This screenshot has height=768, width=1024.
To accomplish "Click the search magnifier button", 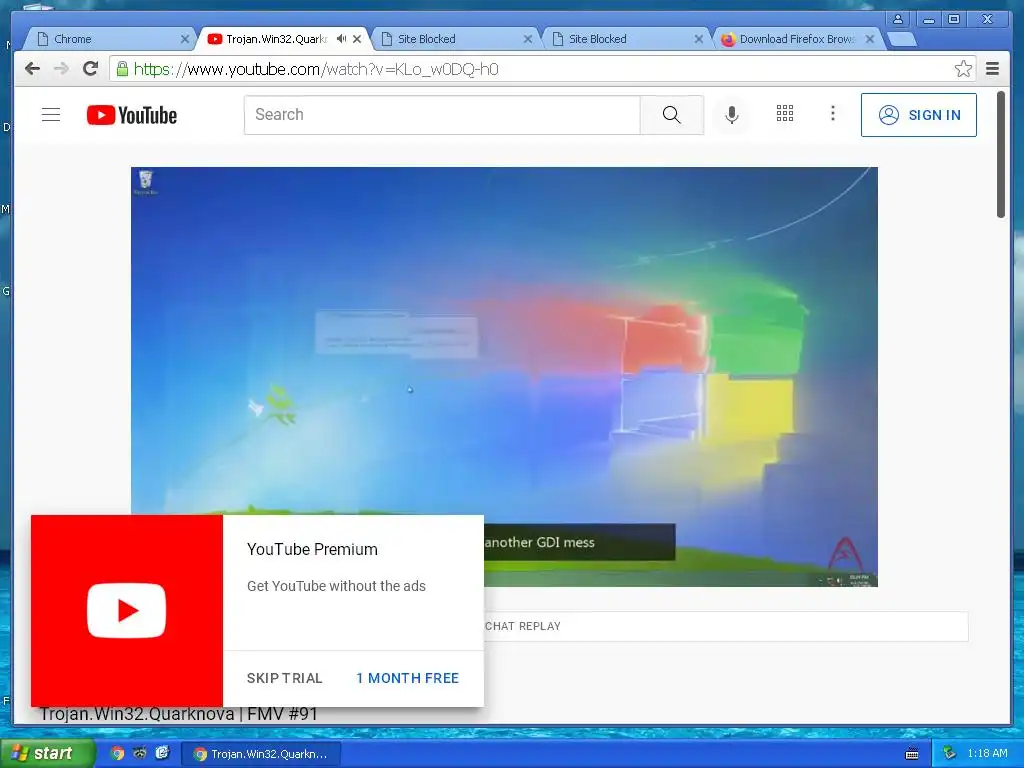I will pos(671,115).
